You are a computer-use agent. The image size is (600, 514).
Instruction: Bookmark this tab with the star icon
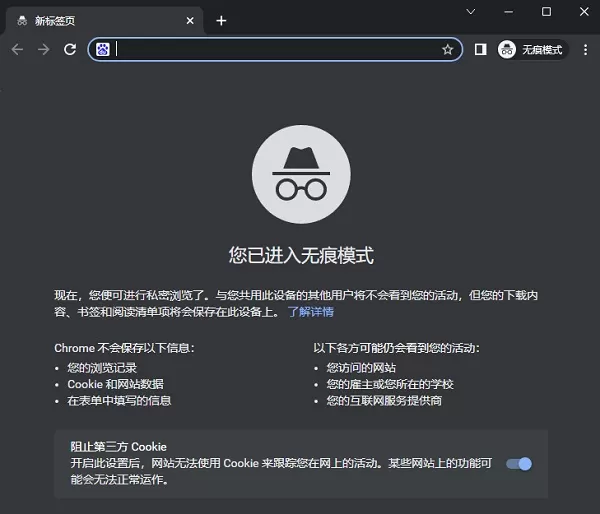point(447,49)
